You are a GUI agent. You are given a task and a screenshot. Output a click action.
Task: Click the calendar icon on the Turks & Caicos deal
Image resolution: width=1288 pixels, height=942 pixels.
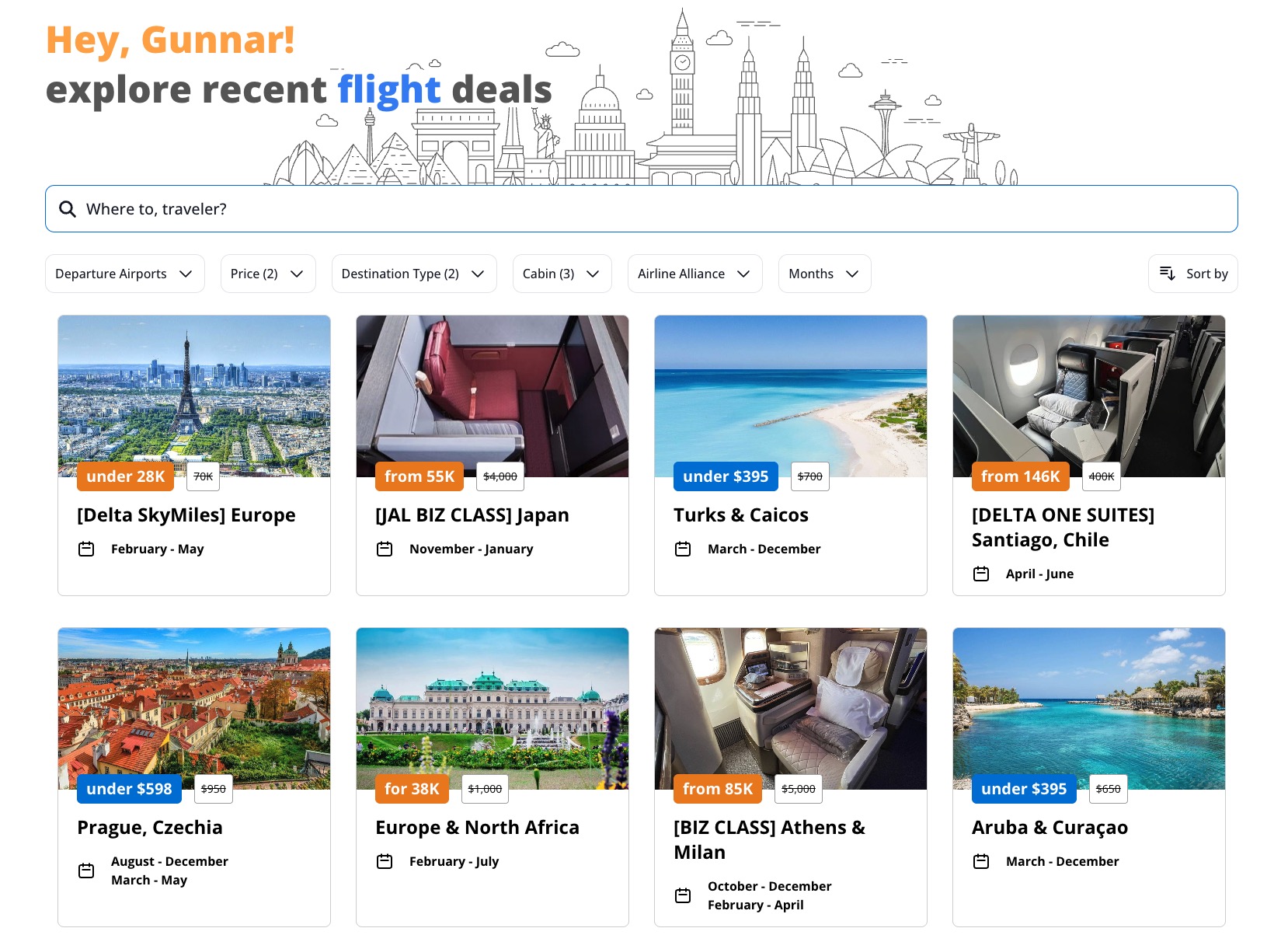pyautogui.click(x=682, y=548)
